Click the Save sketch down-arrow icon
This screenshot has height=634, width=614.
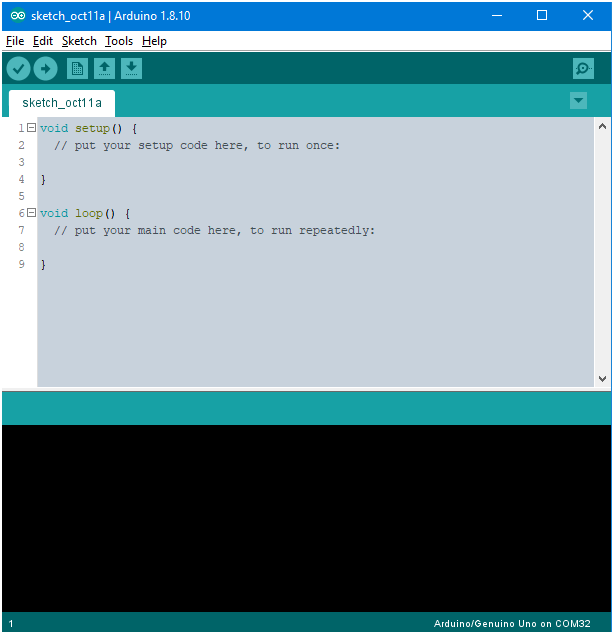(x=131, y=68)
